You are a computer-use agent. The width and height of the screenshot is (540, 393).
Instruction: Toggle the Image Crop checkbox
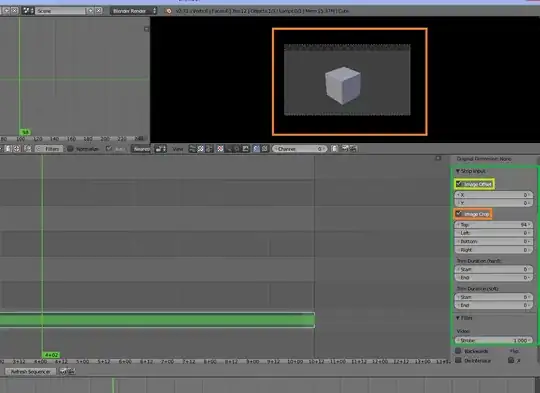(459, 214)
